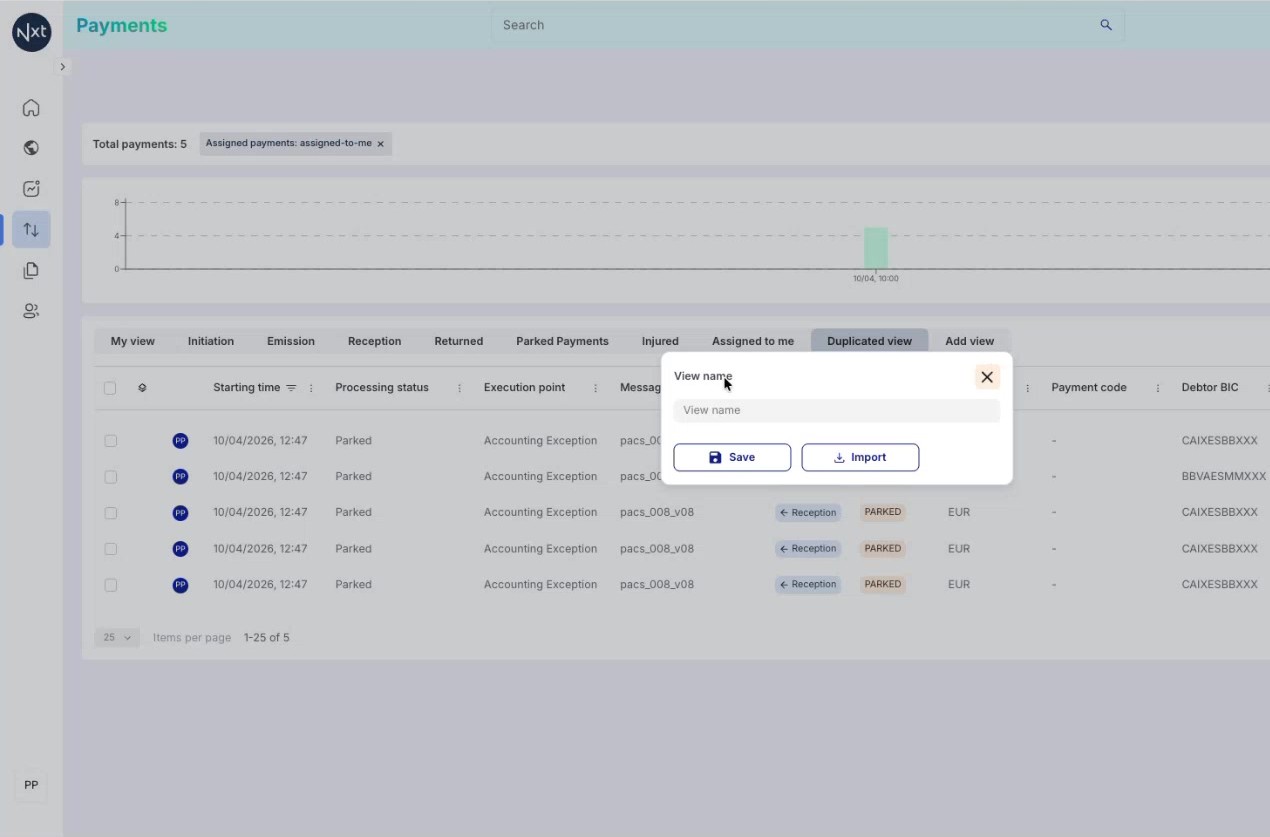The image size is (1270, 837).
Task: Click the PP avatar in the fifth row
Action: pos(180,585)
